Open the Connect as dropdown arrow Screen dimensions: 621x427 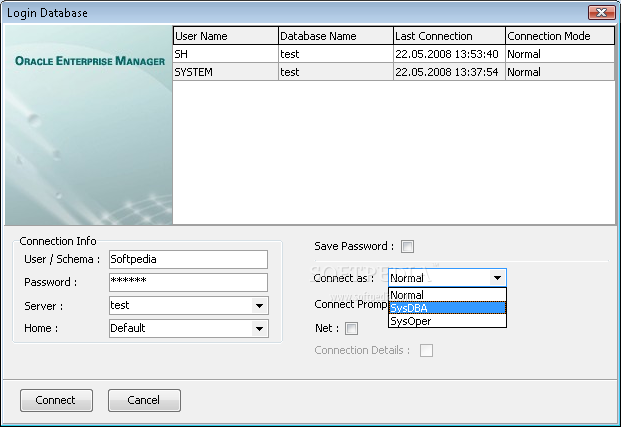(497, 278)
